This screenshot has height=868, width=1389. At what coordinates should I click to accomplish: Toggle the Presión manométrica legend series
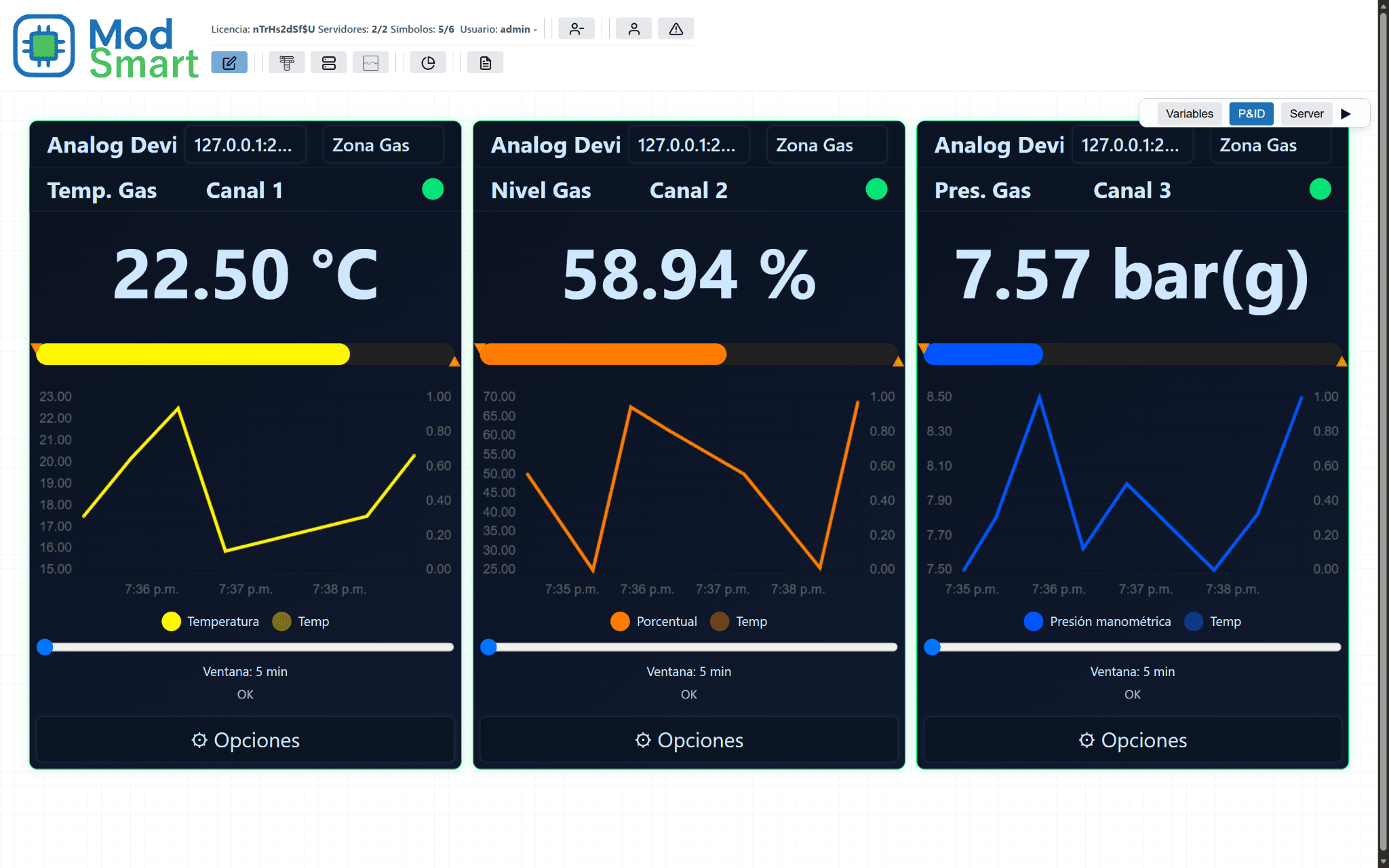pos(1097,621)
